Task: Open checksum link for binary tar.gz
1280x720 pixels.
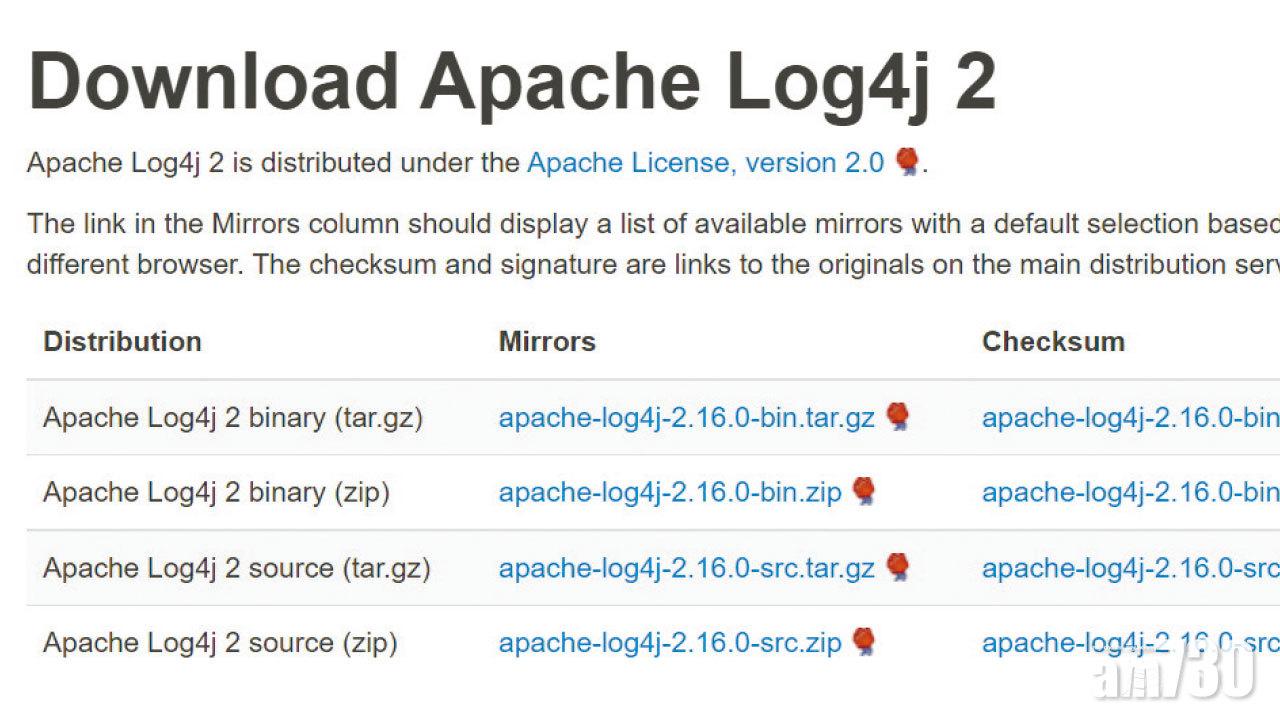Action: coord(1131,417)
